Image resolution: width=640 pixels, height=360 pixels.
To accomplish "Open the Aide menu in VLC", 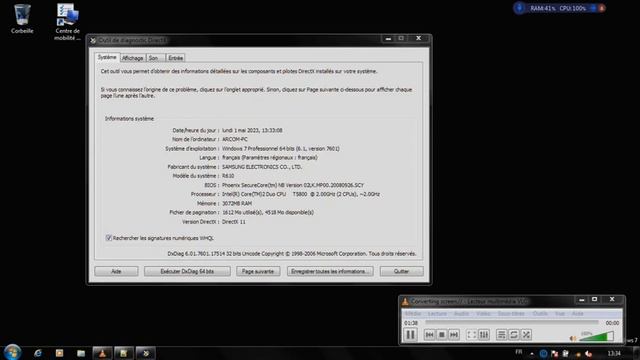I will click(578, 313).
